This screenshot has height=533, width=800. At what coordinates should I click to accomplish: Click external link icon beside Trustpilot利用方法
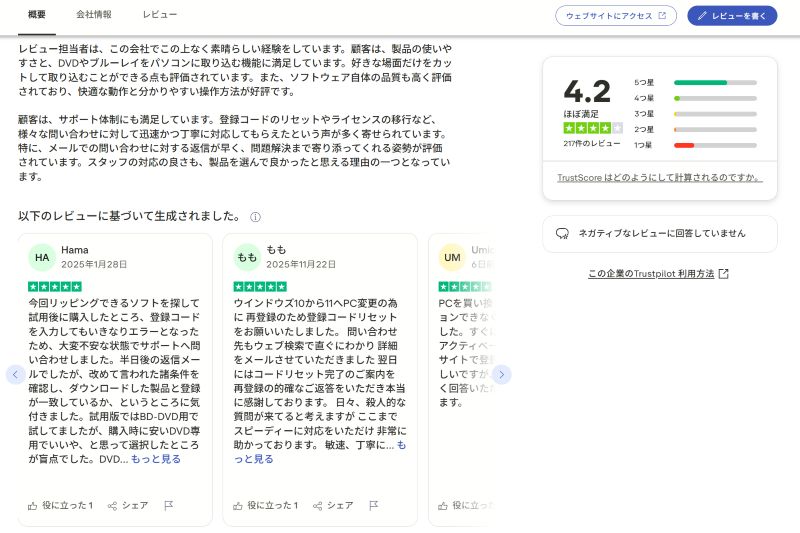pos(723,274)
